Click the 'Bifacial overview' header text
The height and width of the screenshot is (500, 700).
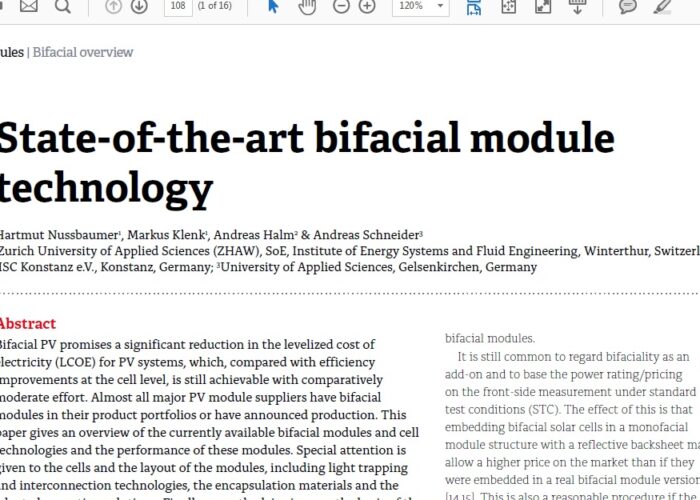click(83, 52)
